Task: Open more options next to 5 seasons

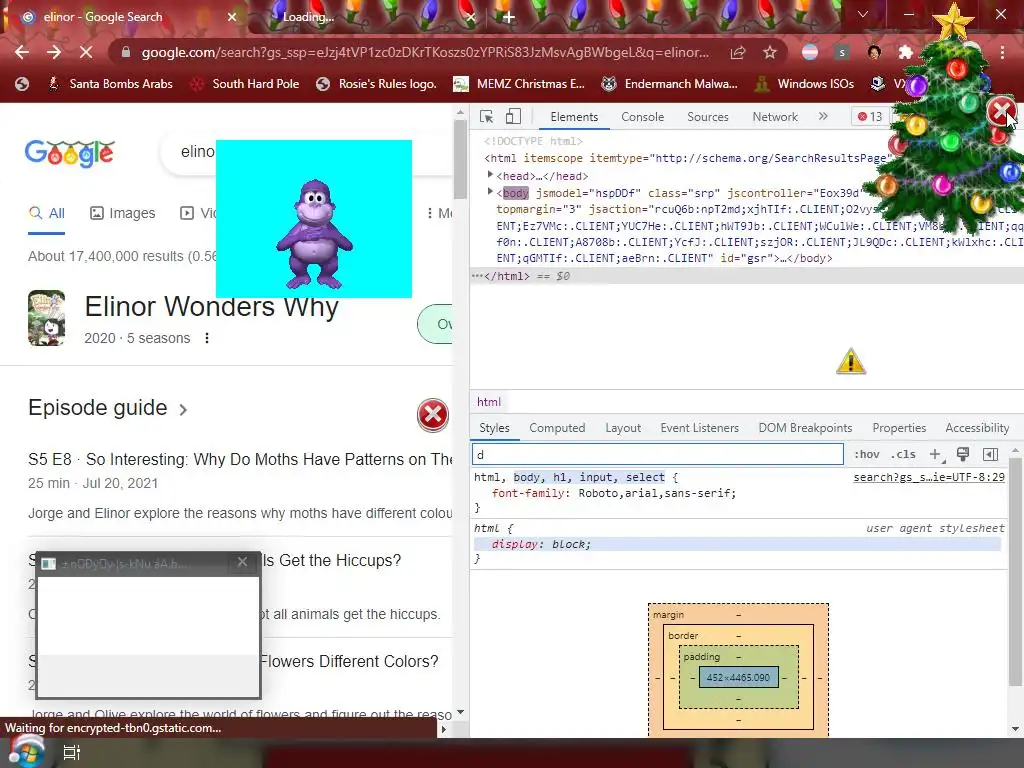Action: [x=206, y=338]
